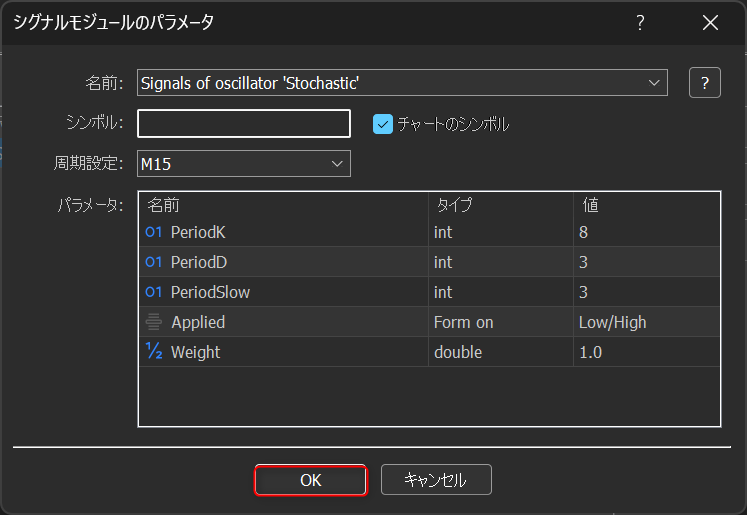Click the キャンセル button
The height and width of the screenshot is (515, 747).
436,480
